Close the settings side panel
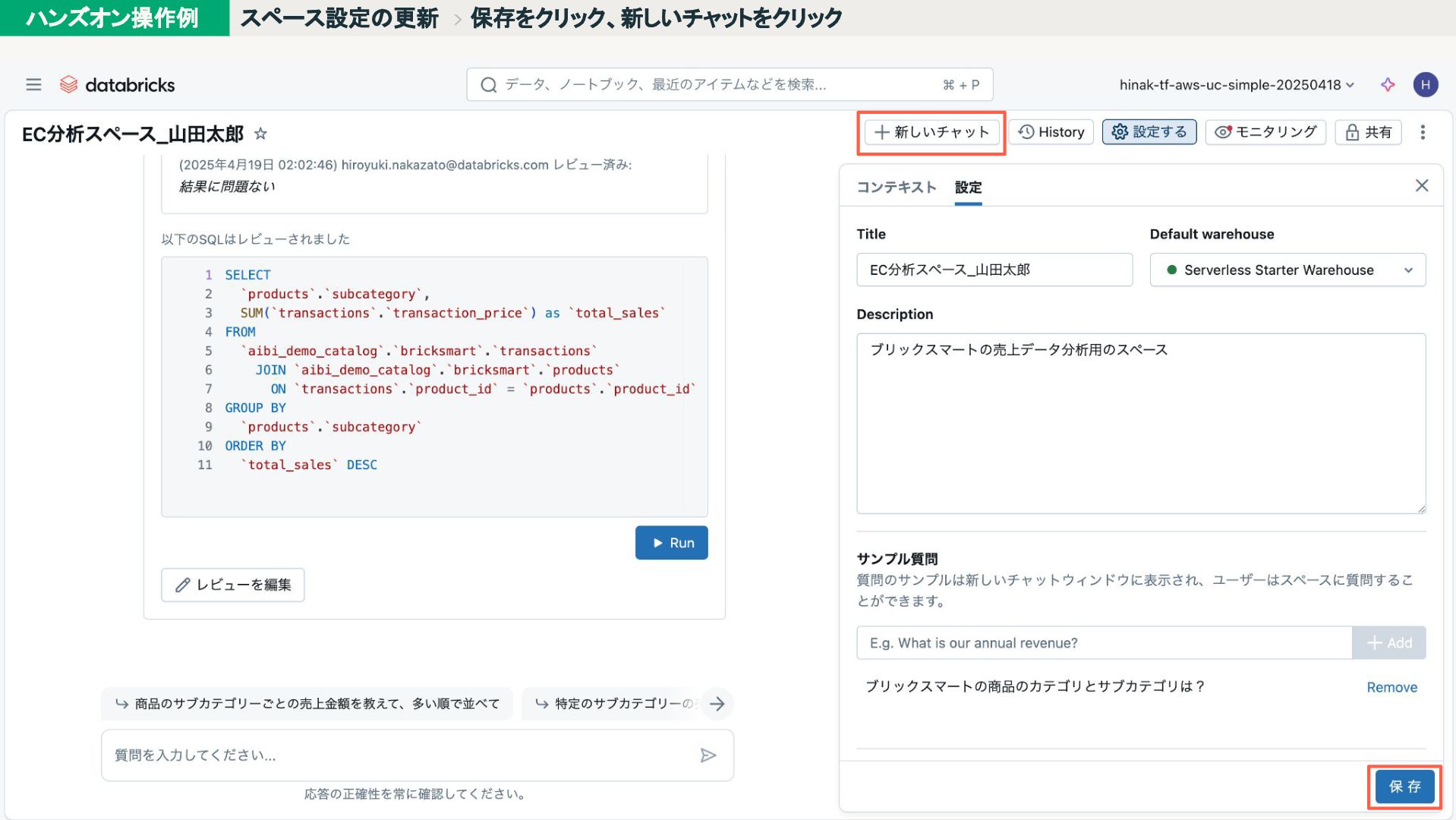Viewport: 1456px width, 820px height. click(x=1421, y=186)
